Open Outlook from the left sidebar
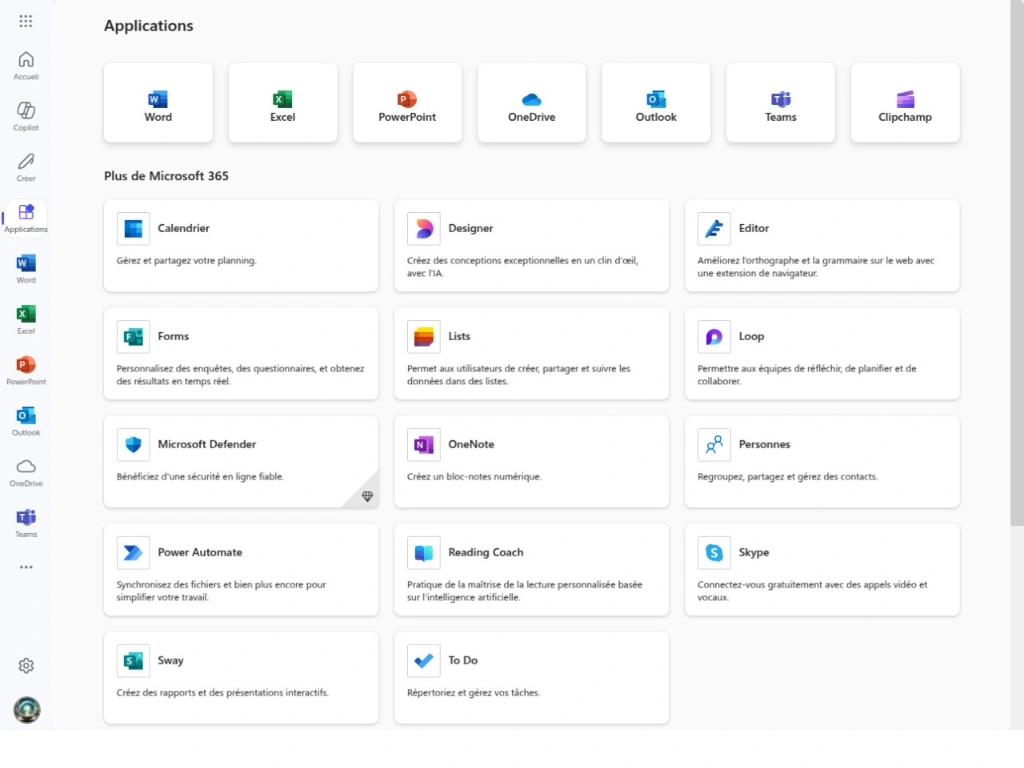This screenshot has height=768, width=1024. (x=26, y=419)
